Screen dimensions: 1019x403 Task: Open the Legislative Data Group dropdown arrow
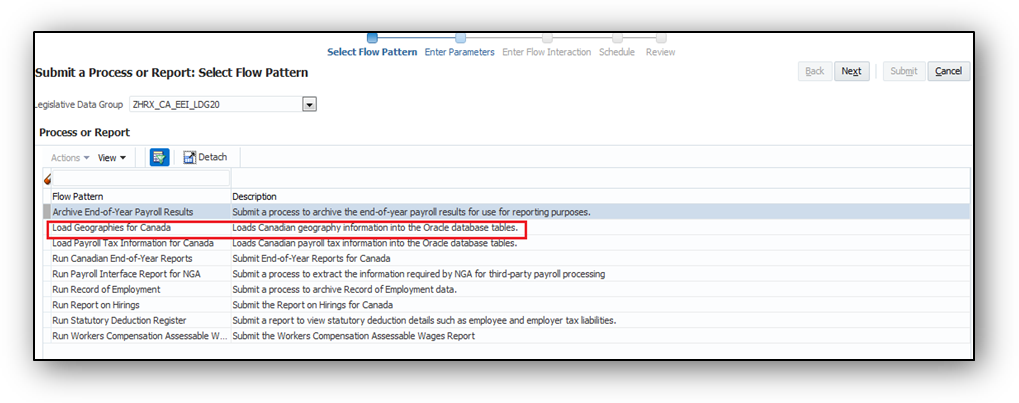coord(309,104)
